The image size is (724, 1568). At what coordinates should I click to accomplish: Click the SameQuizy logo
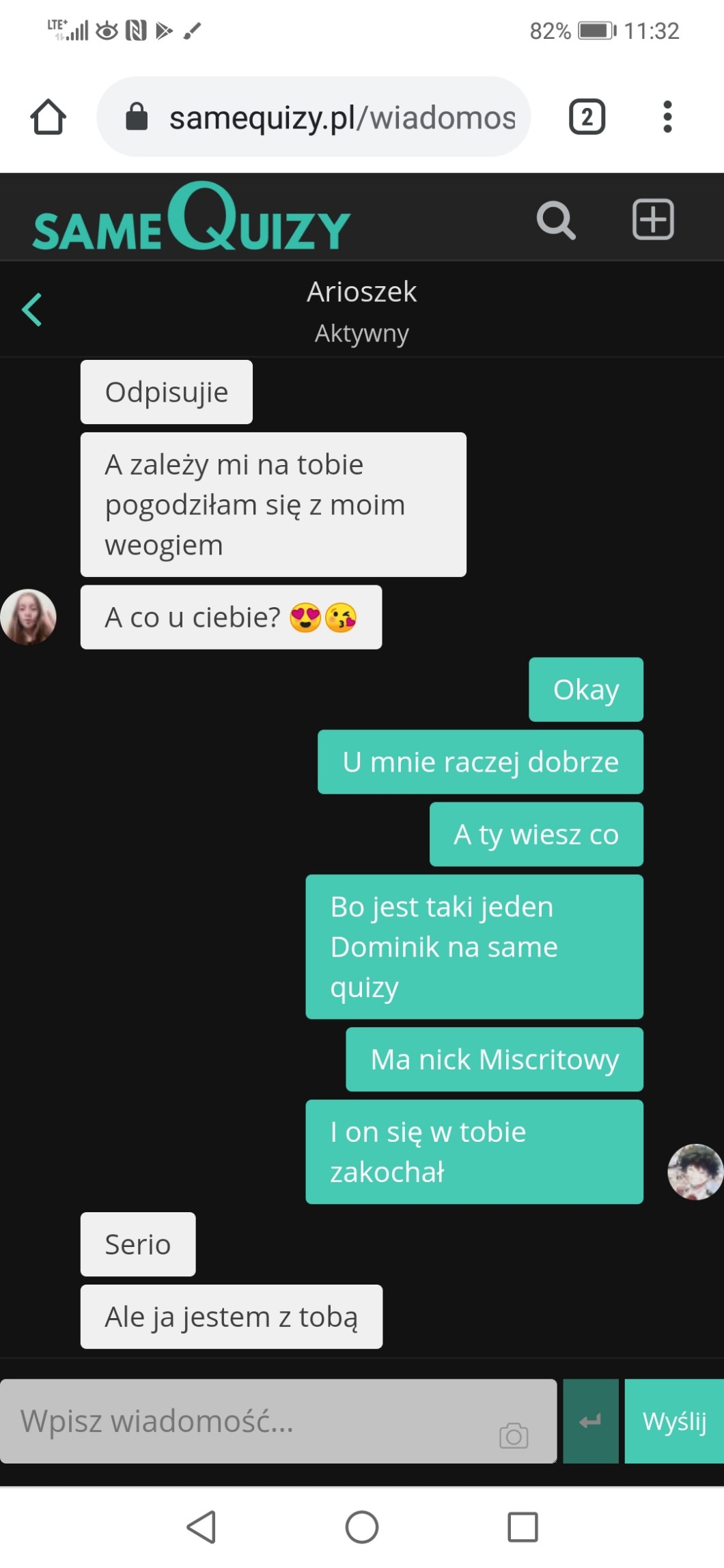[x=191, y=217]
